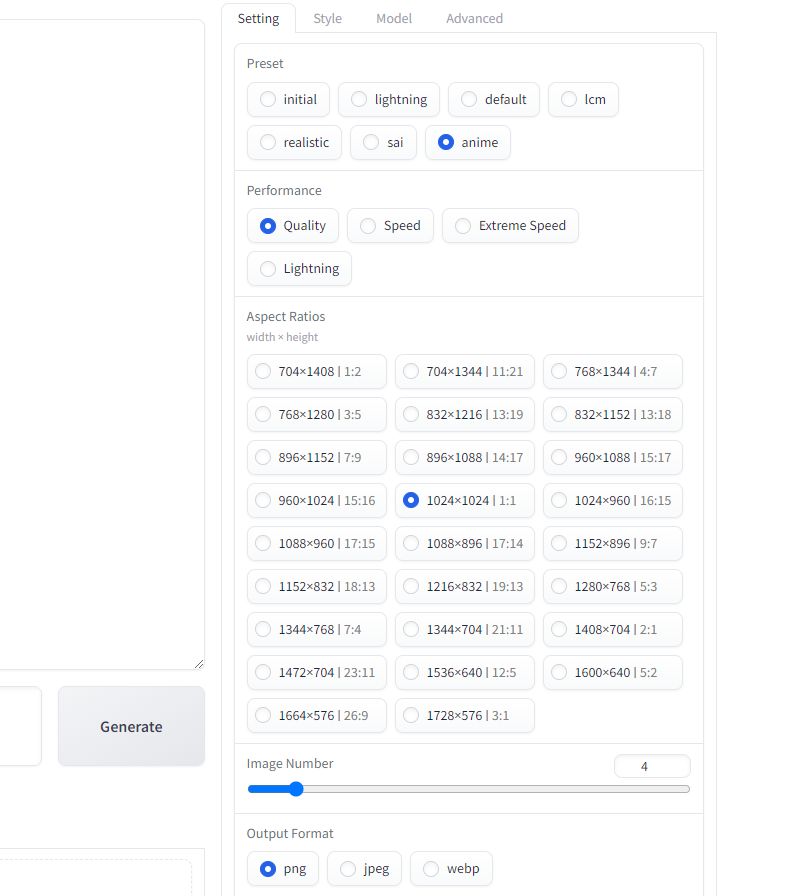Select the anime preset
The image size is (785, 896).
click(x=468, y=142)
